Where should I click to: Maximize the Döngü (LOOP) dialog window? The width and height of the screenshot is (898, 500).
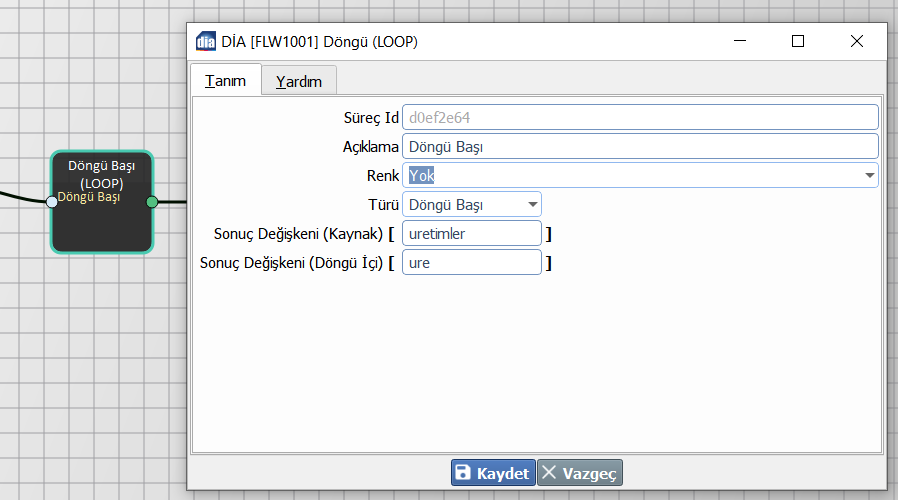[x=798, y=42]
